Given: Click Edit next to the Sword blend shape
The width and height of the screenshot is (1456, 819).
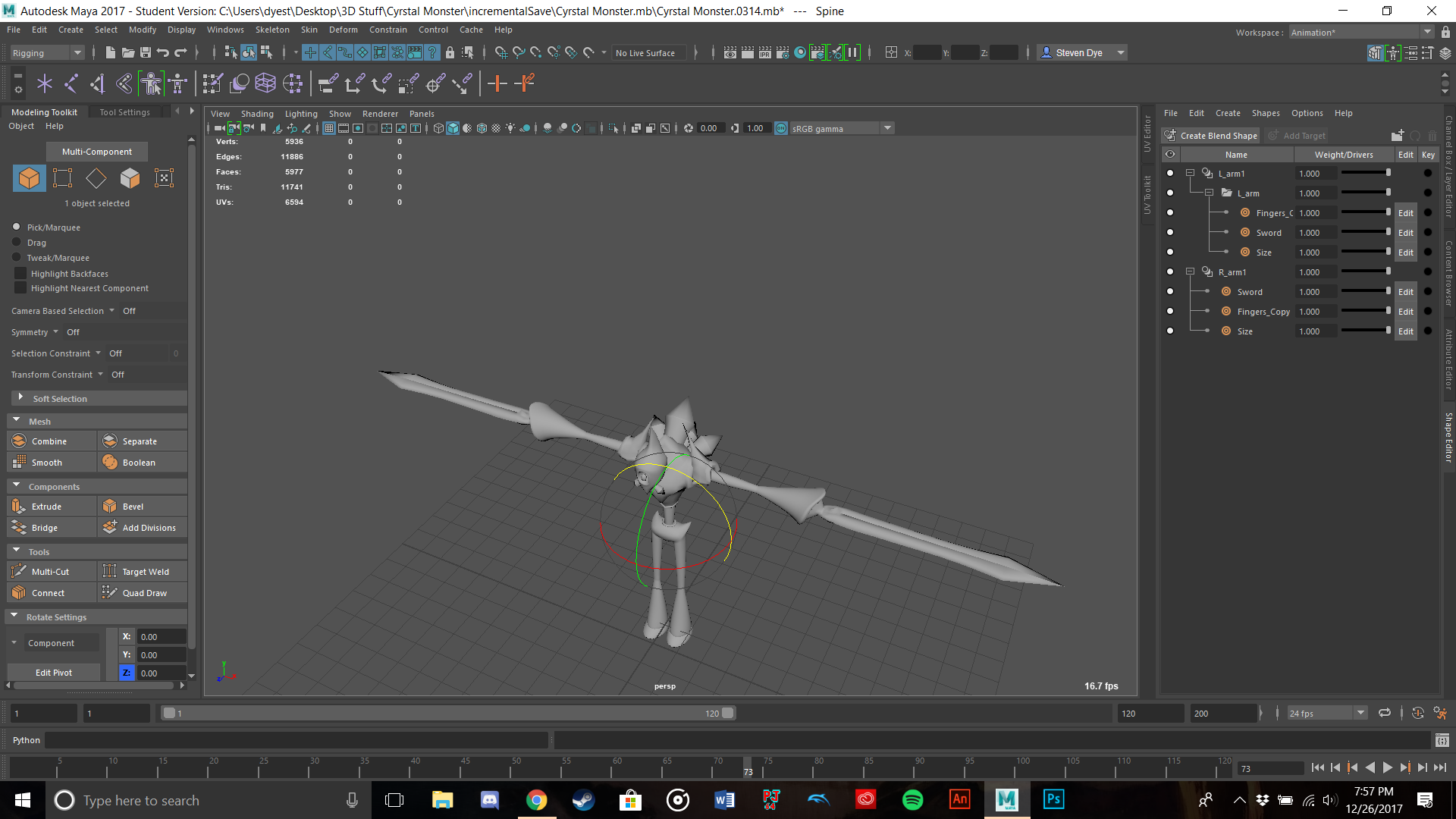Looking at the screenshot, I should (x=1406, y=232).
